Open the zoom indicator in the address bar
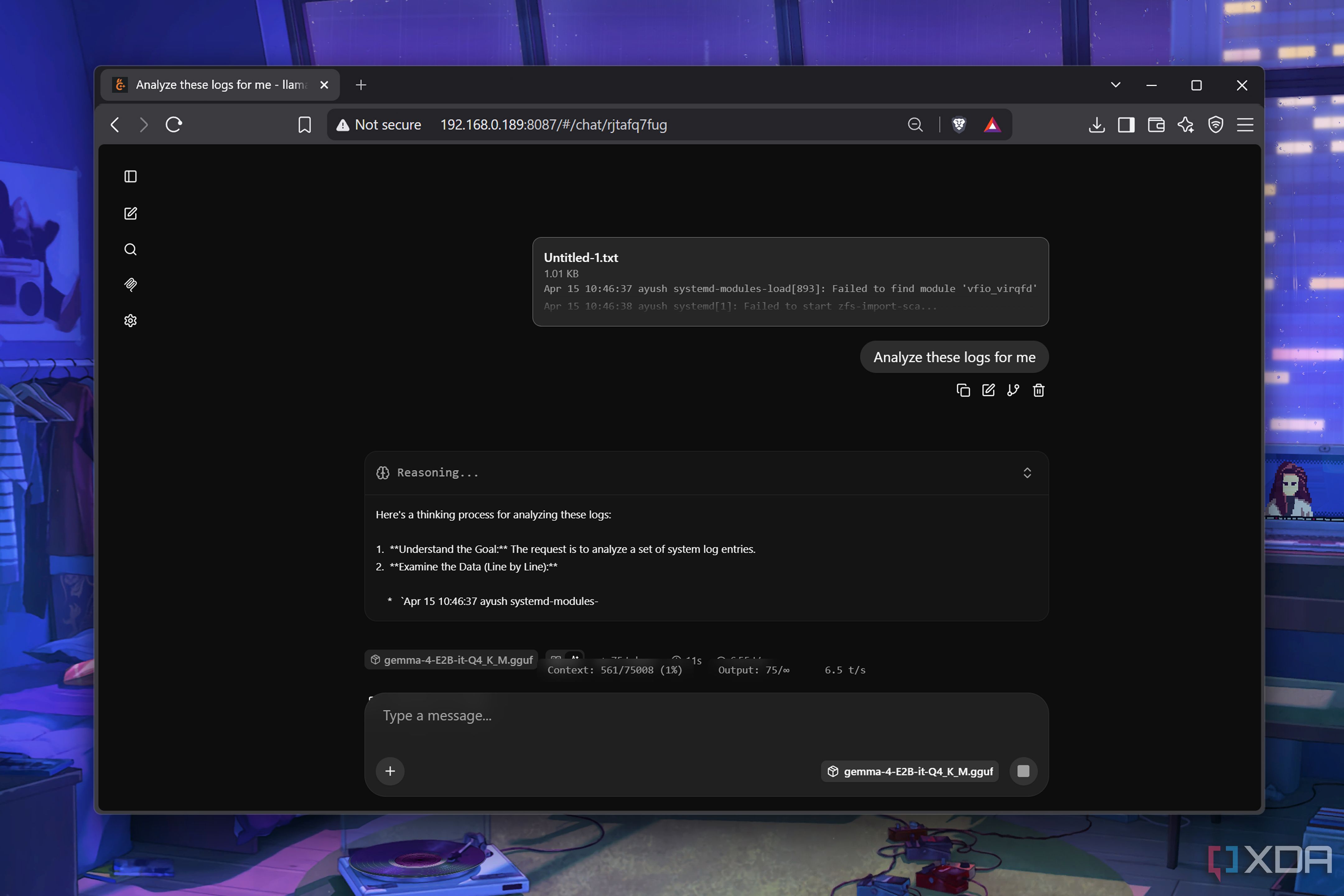The image size is (1344, 896). click(x=915, y=124)
